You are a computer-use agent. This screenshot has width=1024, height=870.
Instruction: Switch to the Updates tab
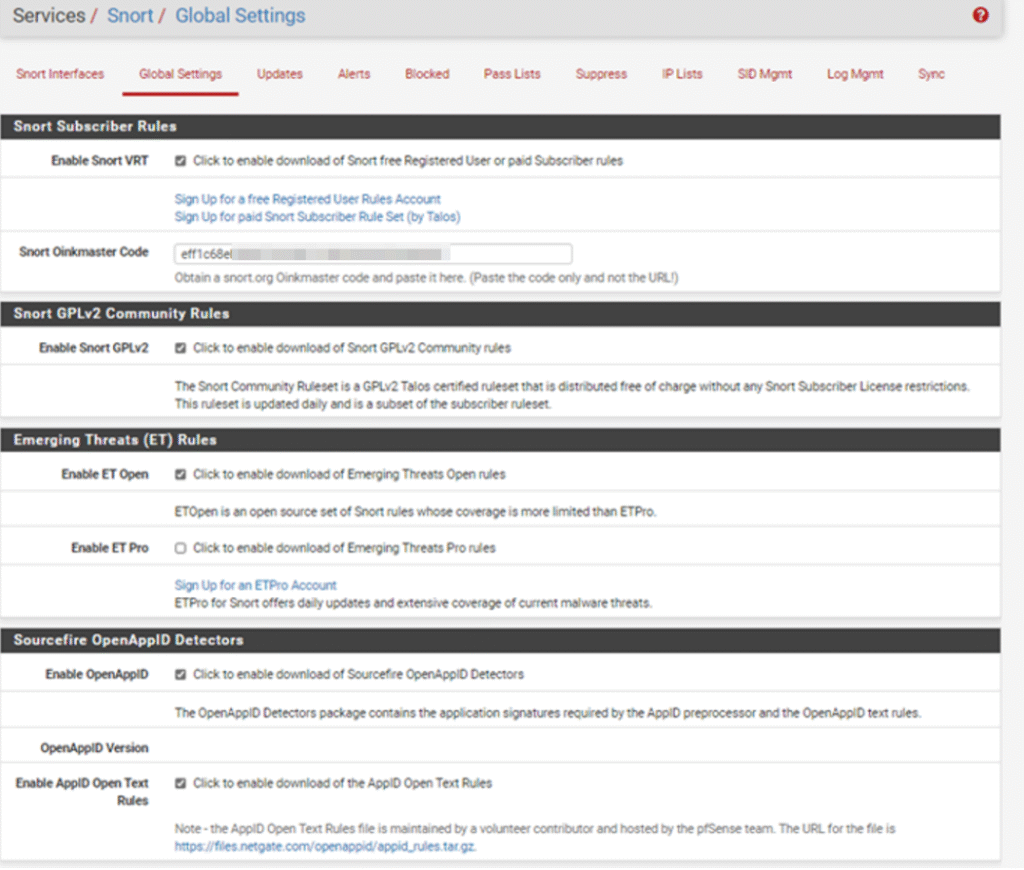coord(279,74)
